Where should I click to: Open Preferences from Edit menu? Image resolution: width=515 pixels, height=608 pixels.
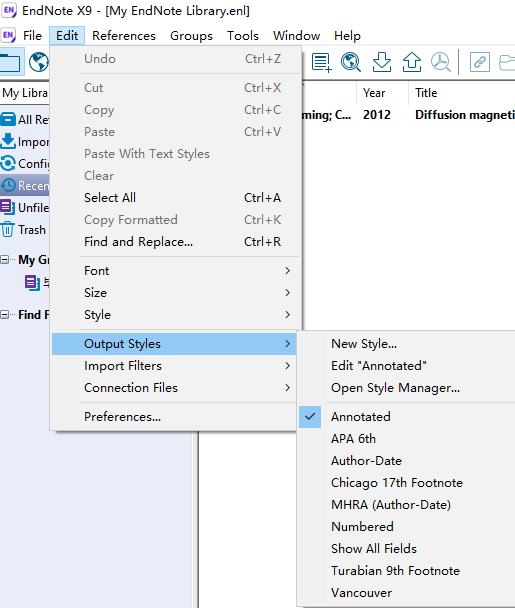tap(174, 417)
